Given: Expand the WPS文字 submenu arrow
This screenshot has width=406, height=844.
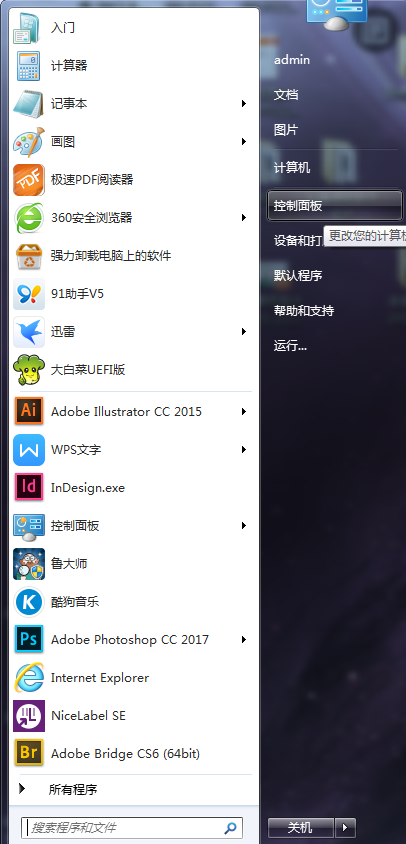Looking at the screenshot, I should [244, 449].
